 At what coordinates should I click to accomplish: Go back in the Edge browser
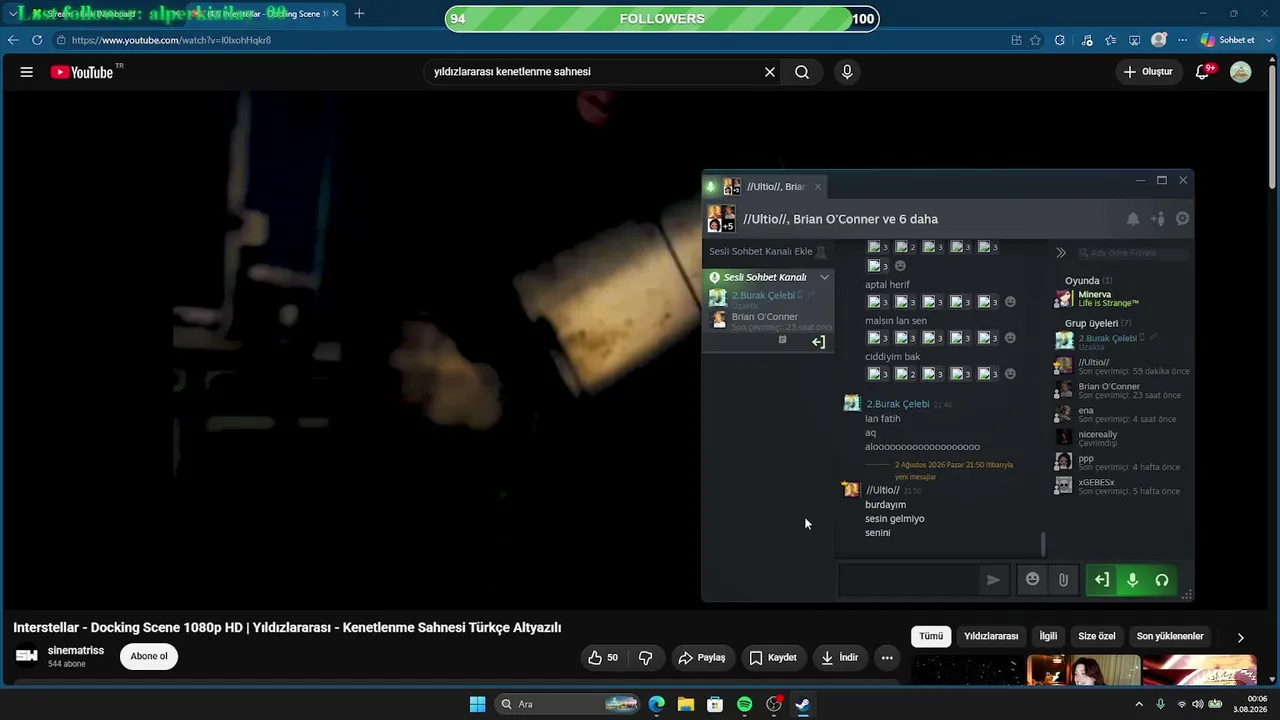point(13,40)
